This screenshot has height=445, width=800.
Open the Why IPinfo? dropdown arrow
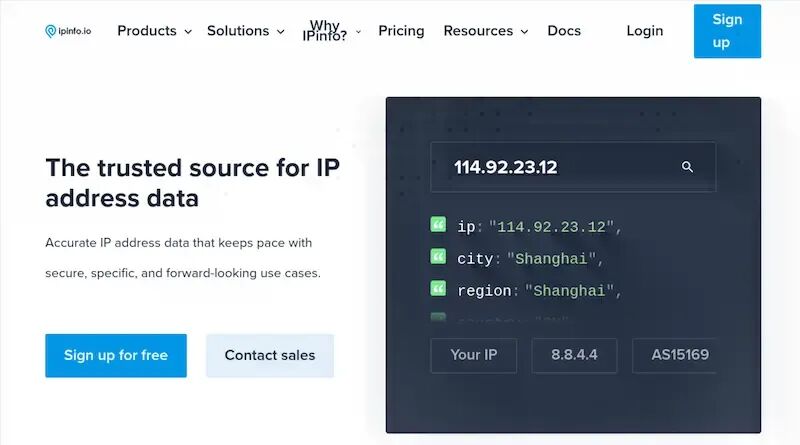click(x=359, y=32)
